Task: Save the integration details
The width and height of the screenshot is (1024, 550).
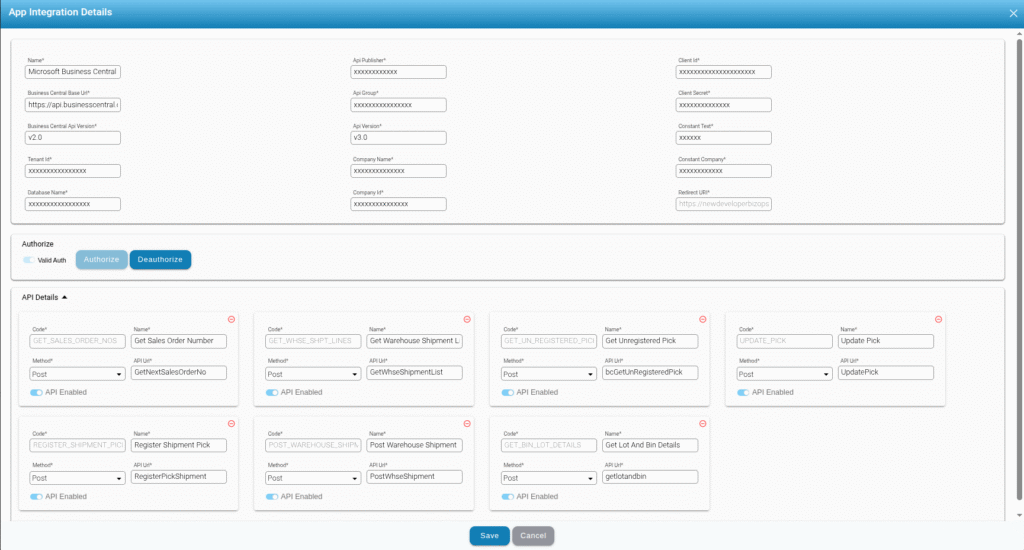Action: [489, 536]
